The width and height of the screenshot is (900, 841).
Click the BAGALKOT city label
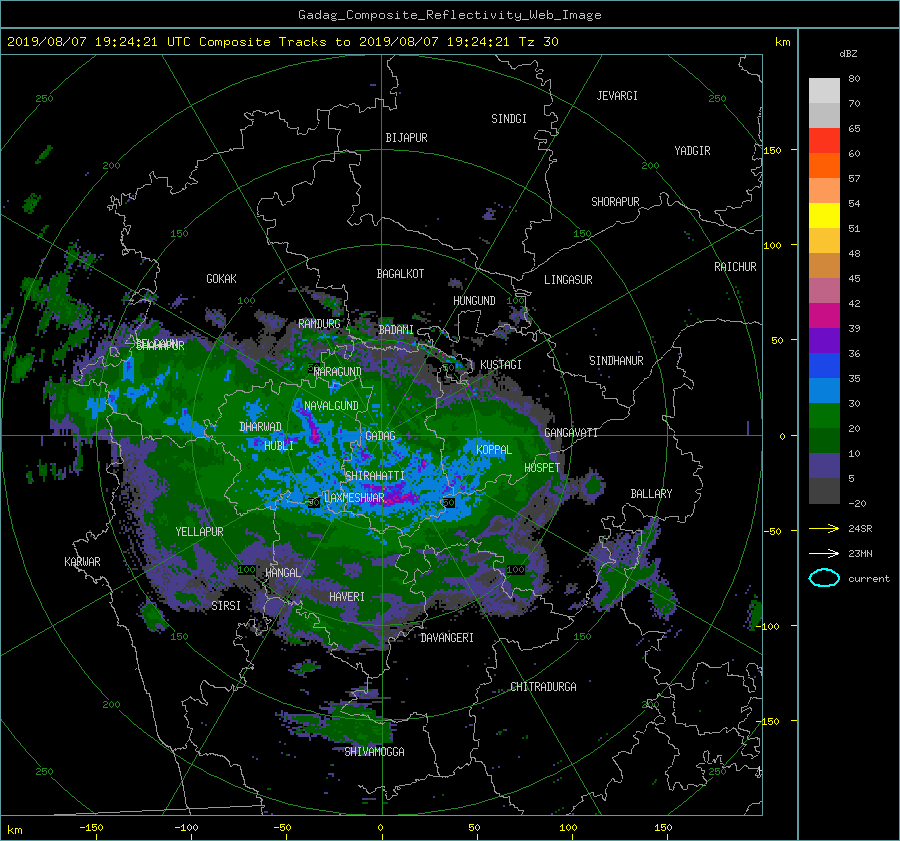400,274
